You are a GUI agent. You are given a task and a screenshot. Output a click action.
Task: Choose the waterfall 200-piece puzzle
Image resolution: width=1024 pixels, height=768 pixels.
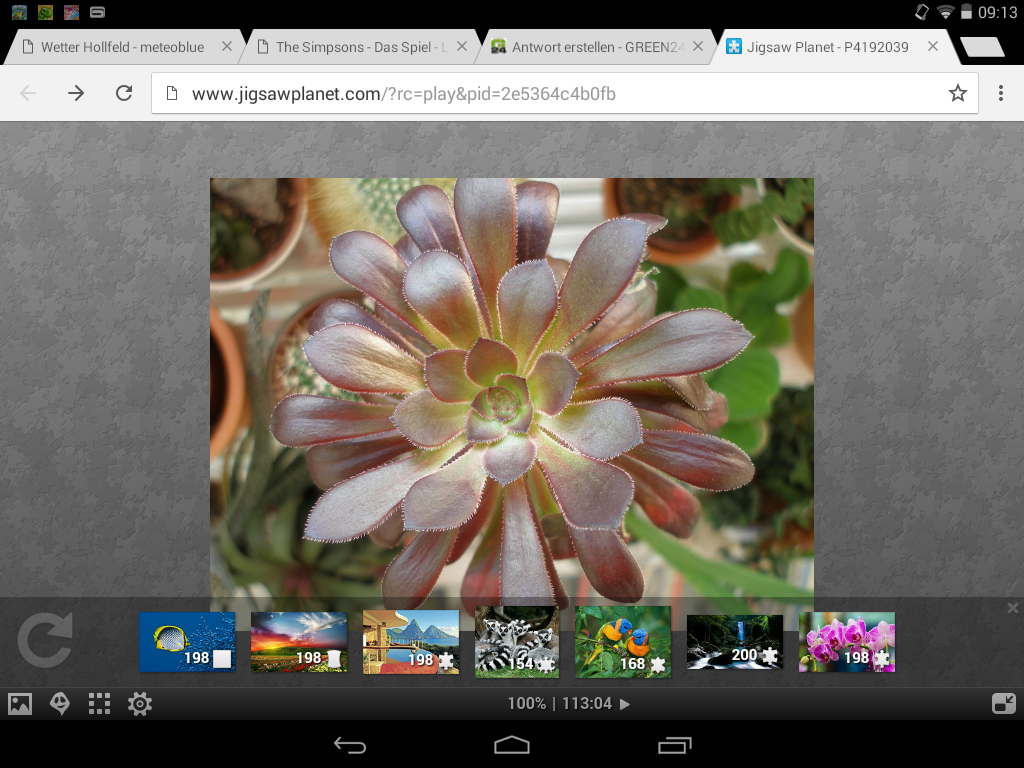click(735, 642)
